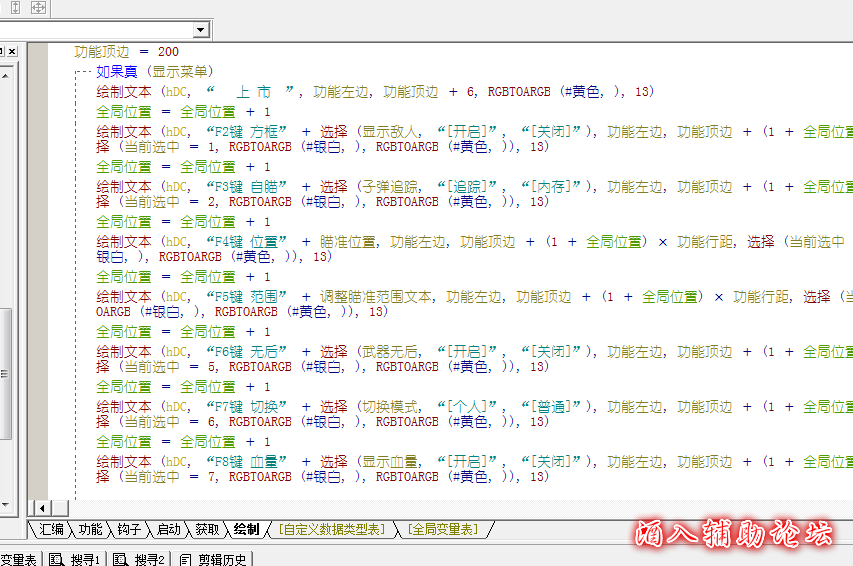Click the 搜寻1 search icon tab

[76, 559]
